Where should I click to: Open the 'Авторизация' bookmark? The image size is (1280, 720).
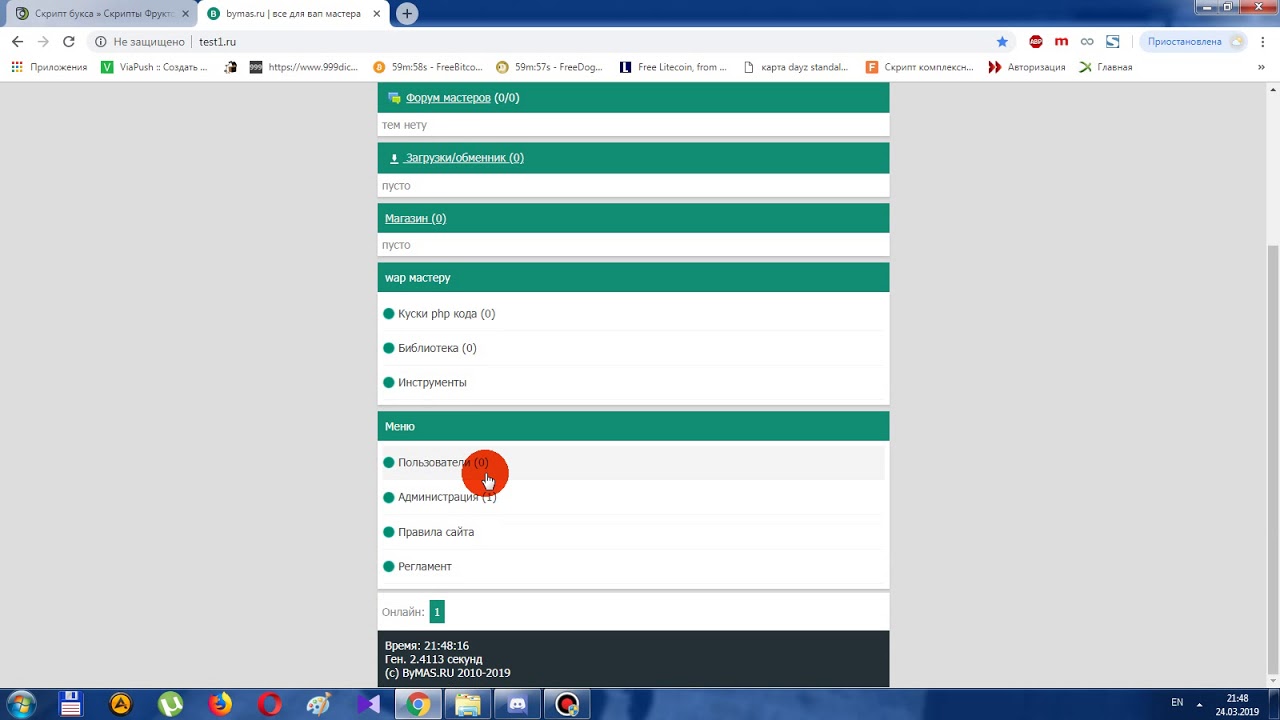[1026, 67]
